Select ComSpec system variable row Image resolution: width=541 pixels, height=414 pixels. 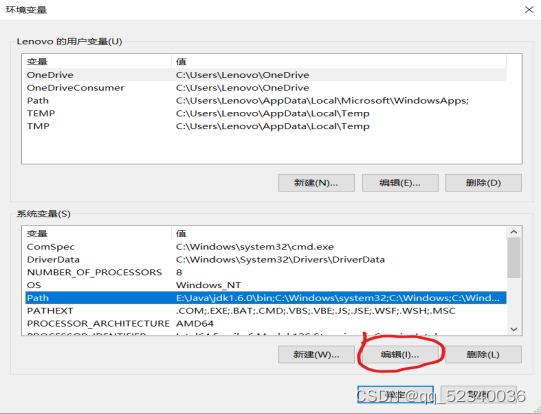coord(266,247)
